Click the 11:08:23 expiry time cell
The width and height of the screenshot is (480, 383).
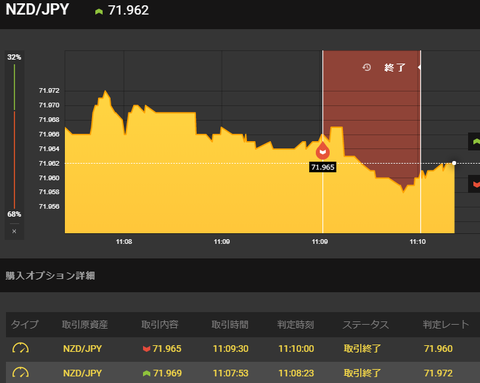coord(296,373)
